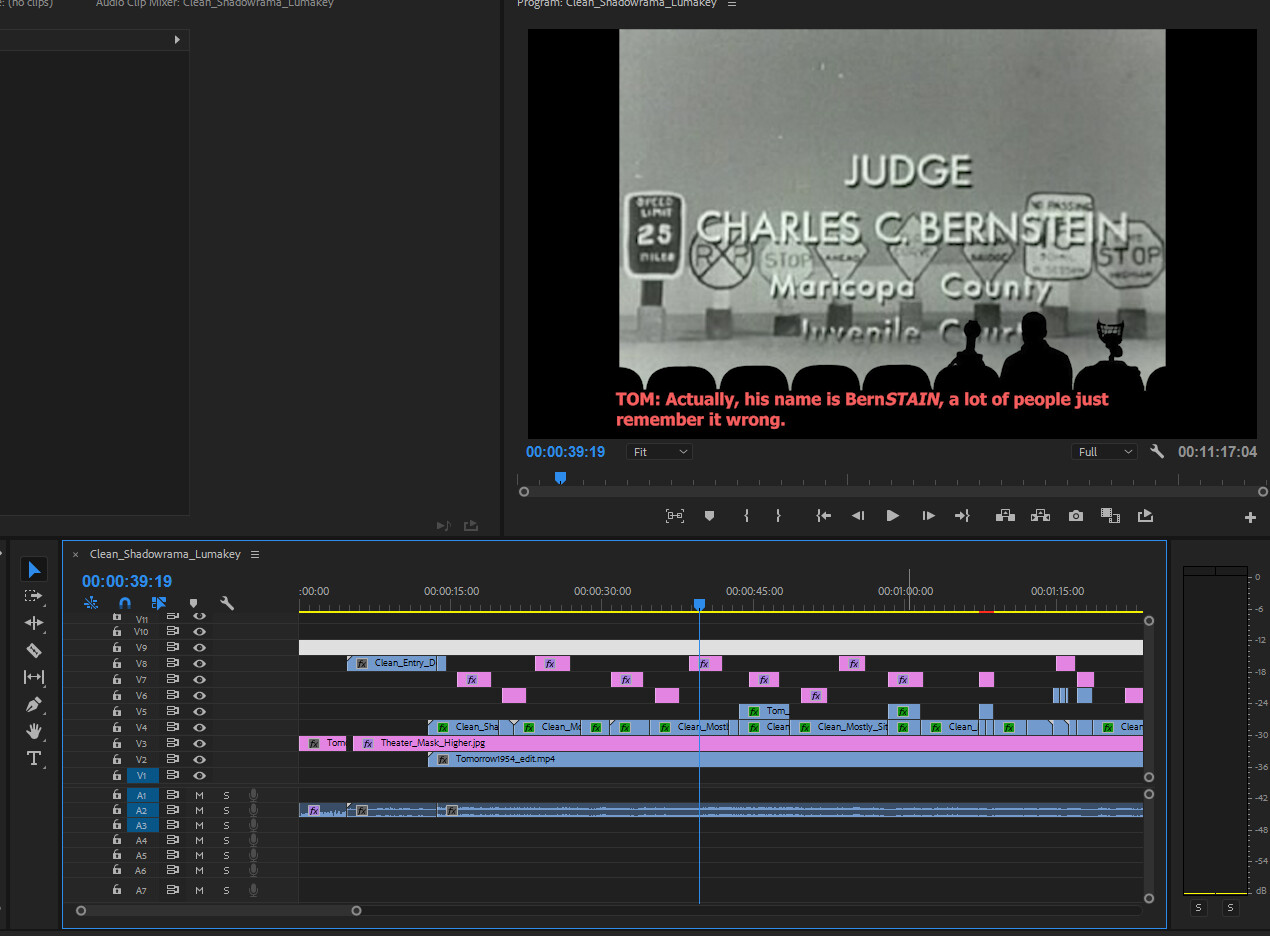Click Mark Out brace in Program Monitor
The width and height of the screenshot is (1270, 936).
coord(778,516)
